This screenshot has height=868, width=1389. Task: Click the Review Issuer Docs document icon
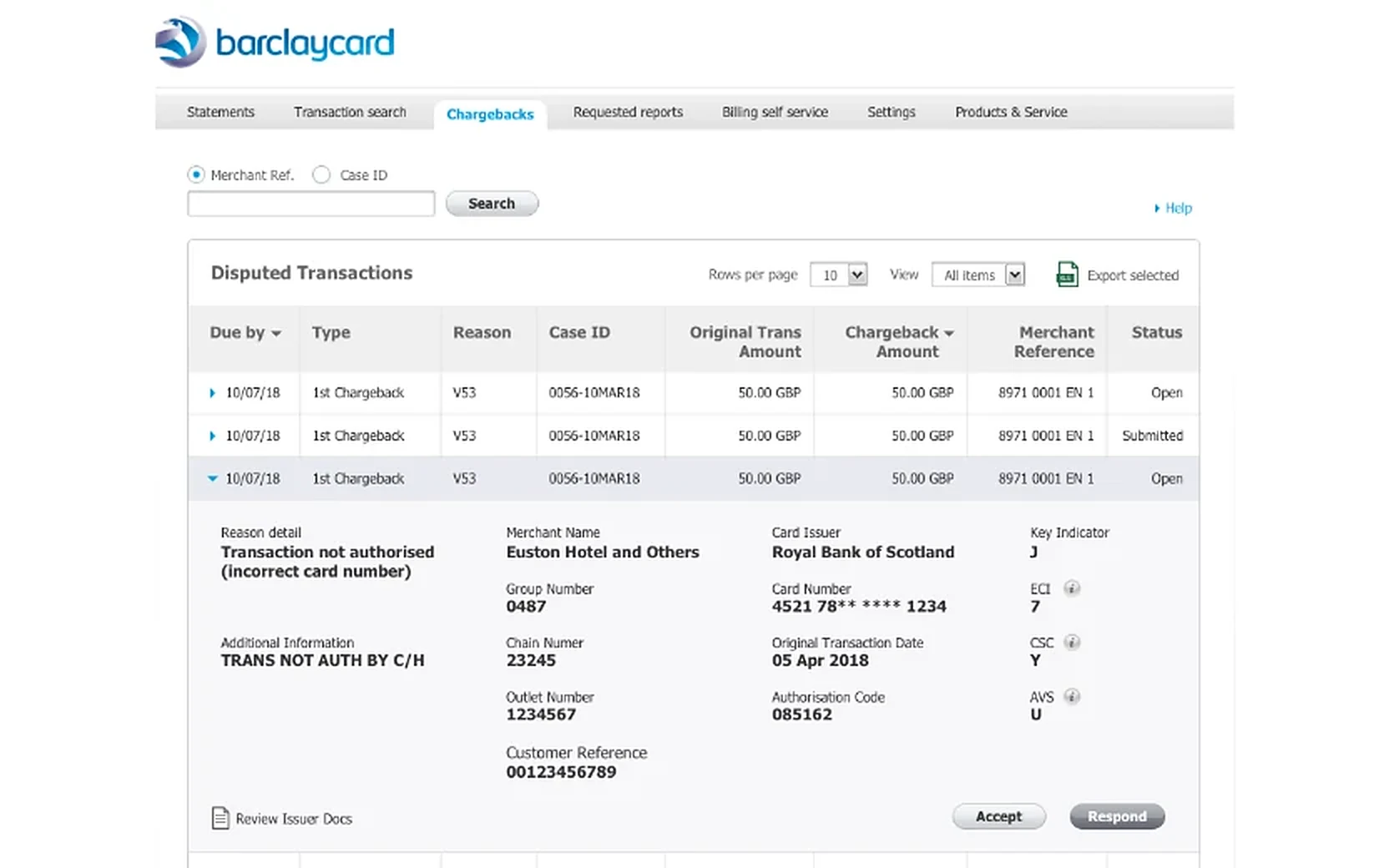220,818
